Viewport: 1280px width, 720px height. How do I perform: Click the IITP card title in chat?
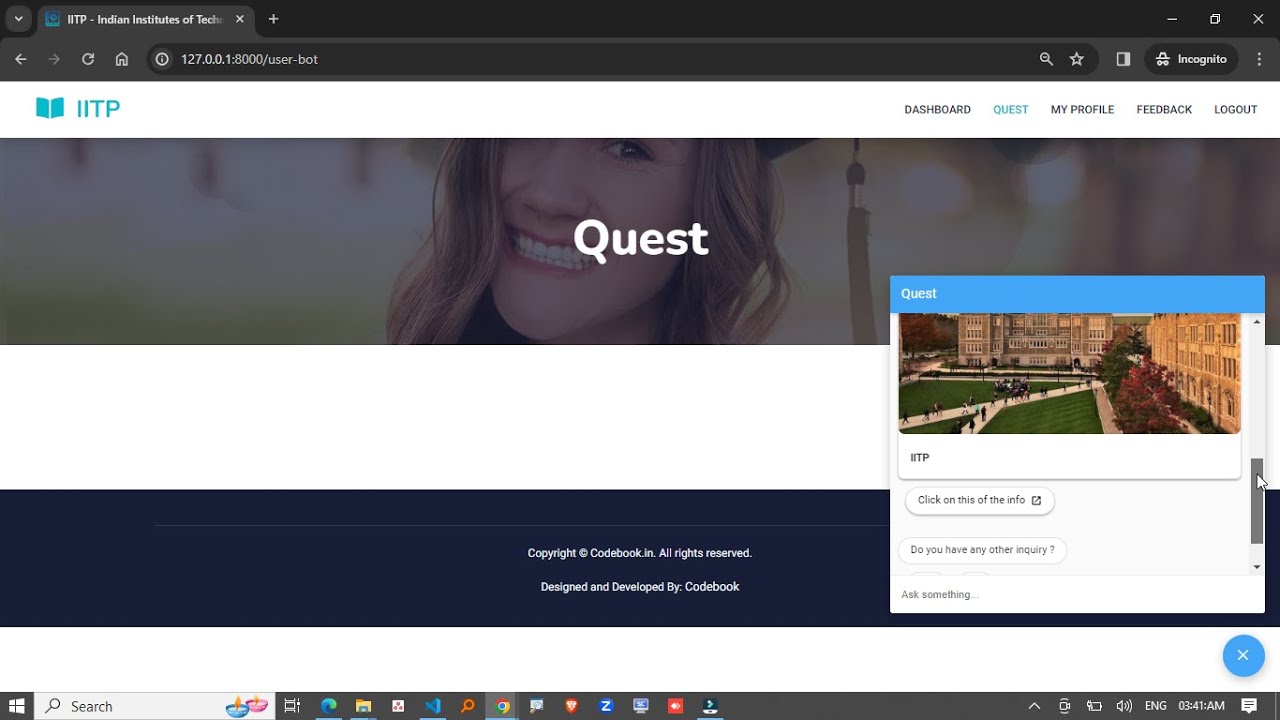[919, 458]
